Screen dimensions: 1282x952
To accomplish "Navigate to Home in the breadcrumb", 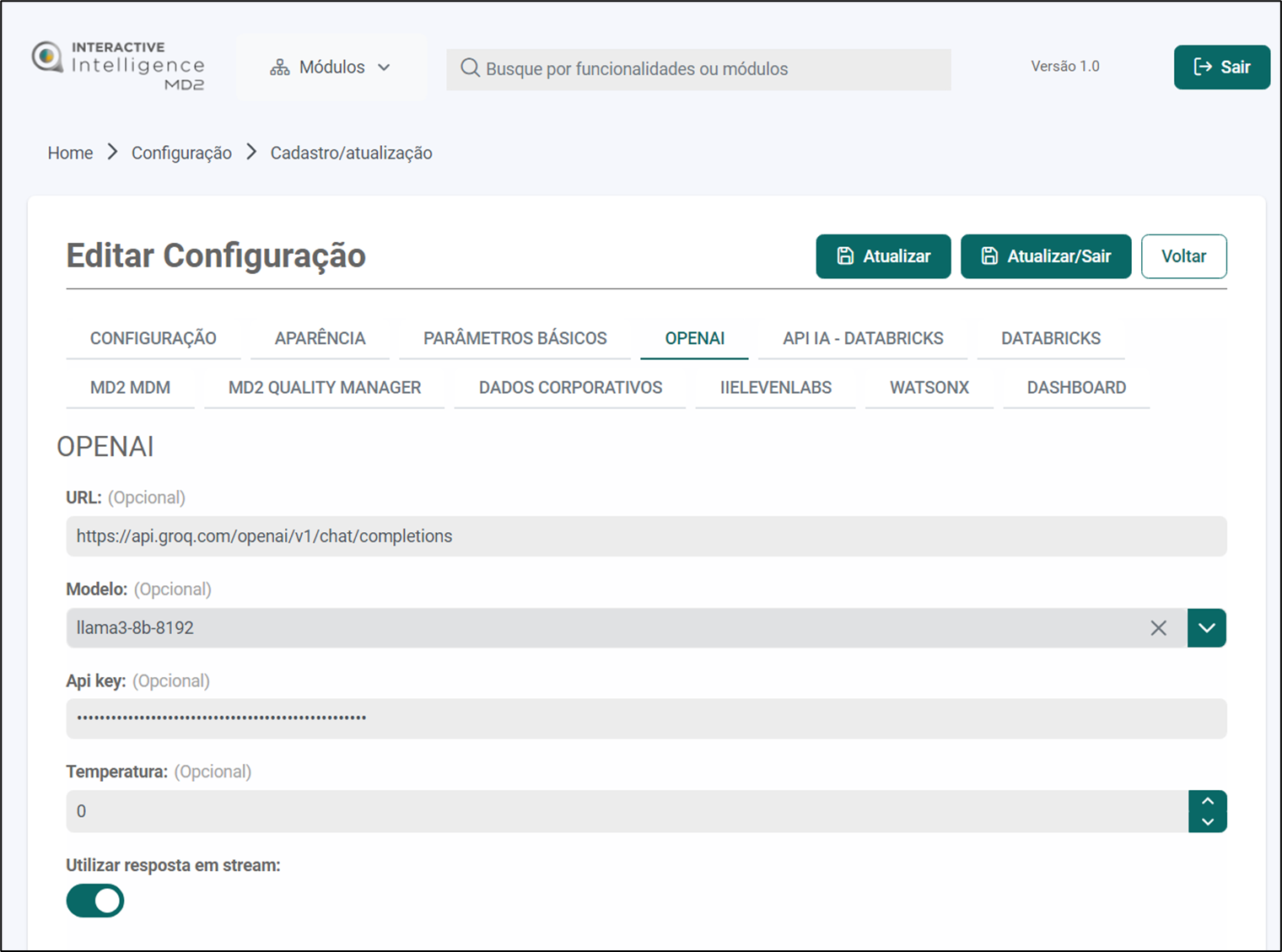I will tap(70, 153).
